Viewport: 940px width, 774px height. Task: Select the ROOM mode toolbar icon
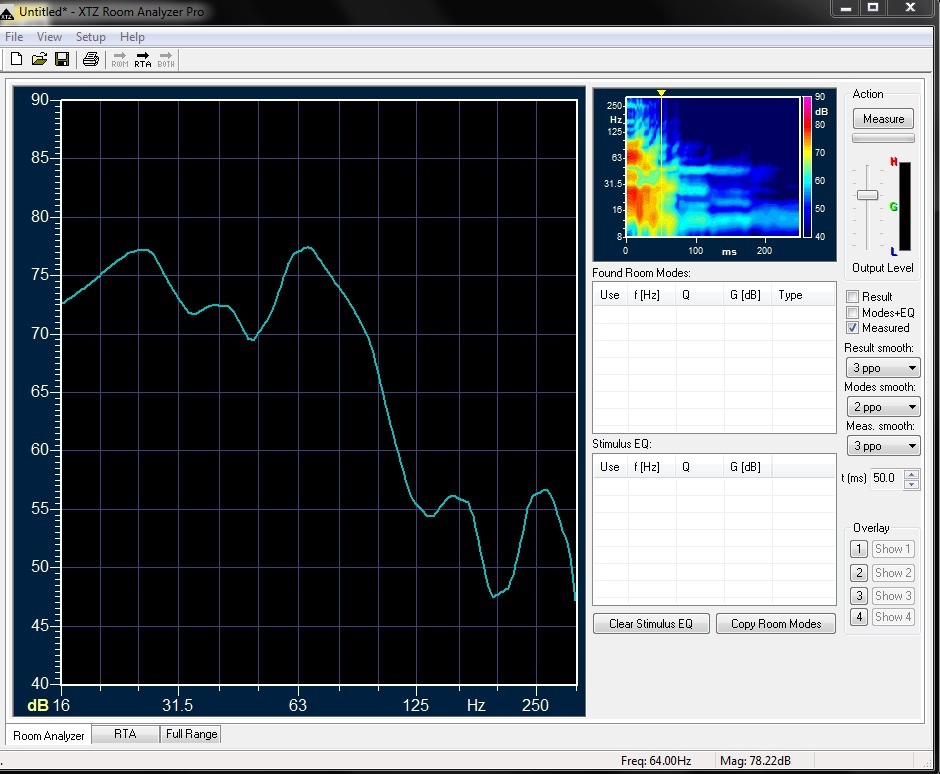[119, 59]
